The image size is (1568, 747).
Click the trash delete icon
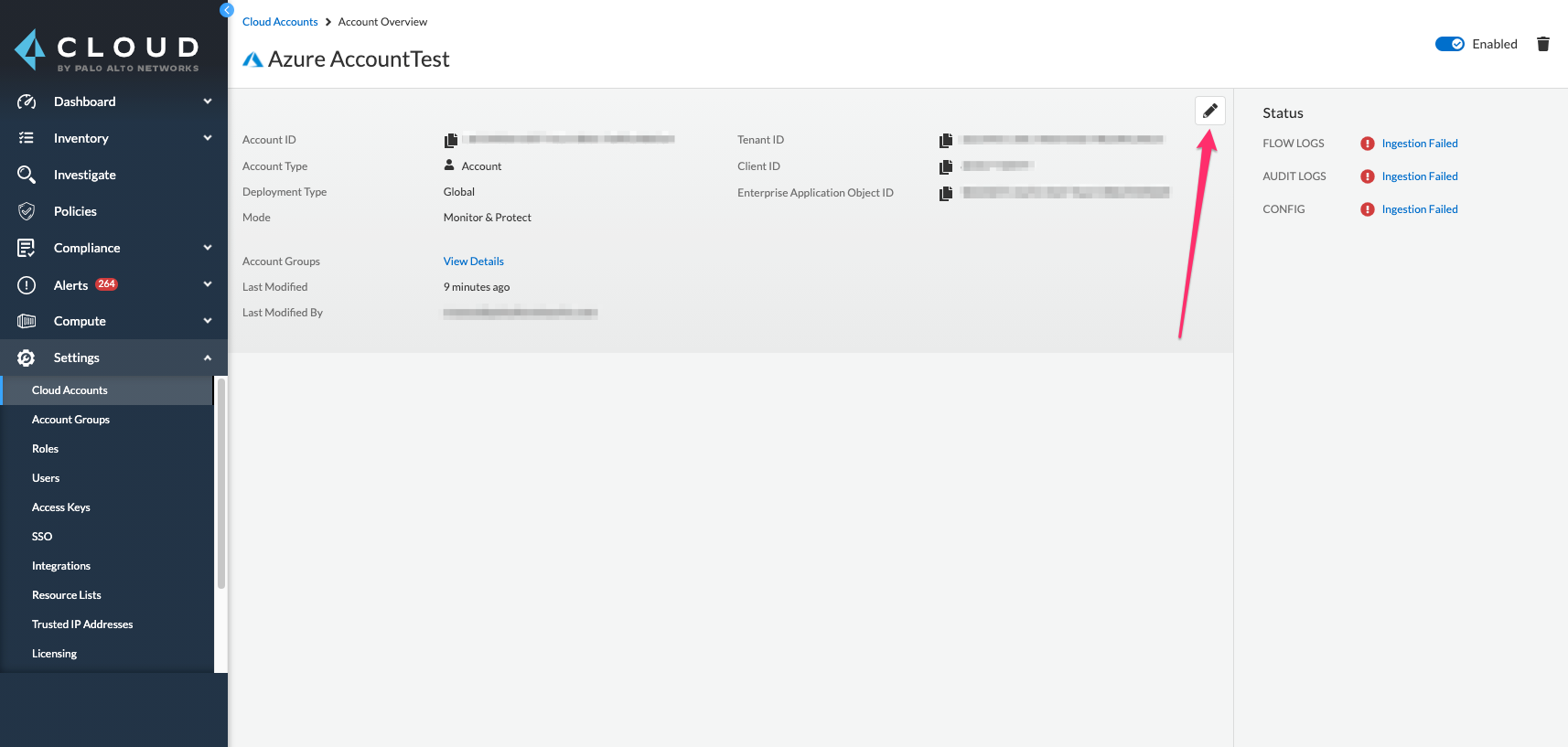click(x=1543, y=44)
